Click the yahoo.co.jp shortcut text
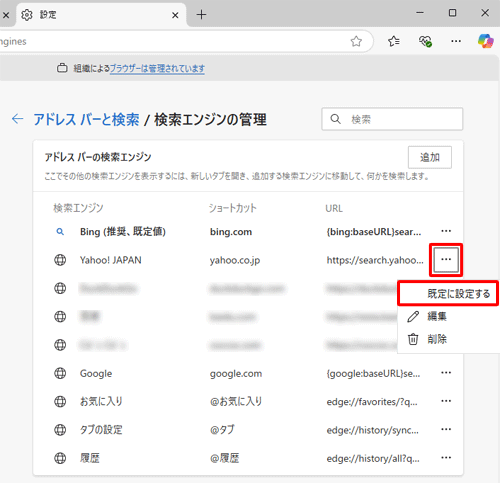The width and height of the screenshot is (500, 483). coord(235,260)
